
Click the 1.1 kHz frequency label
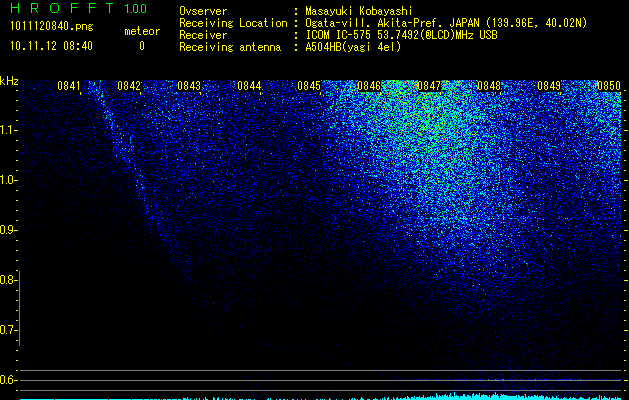[x=8, y=130]
